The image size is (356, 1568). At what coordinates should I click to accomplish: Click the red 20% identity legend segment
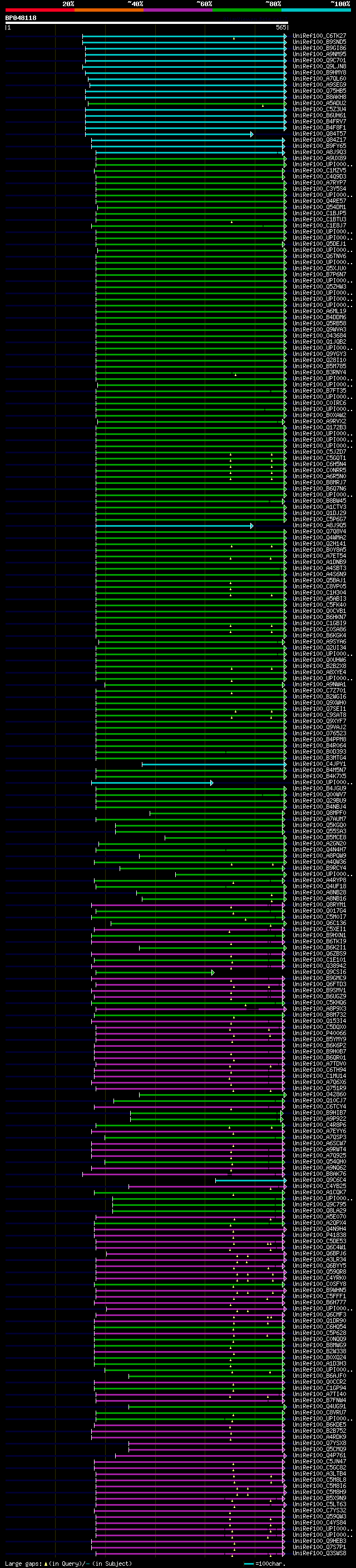click(39, 10)
